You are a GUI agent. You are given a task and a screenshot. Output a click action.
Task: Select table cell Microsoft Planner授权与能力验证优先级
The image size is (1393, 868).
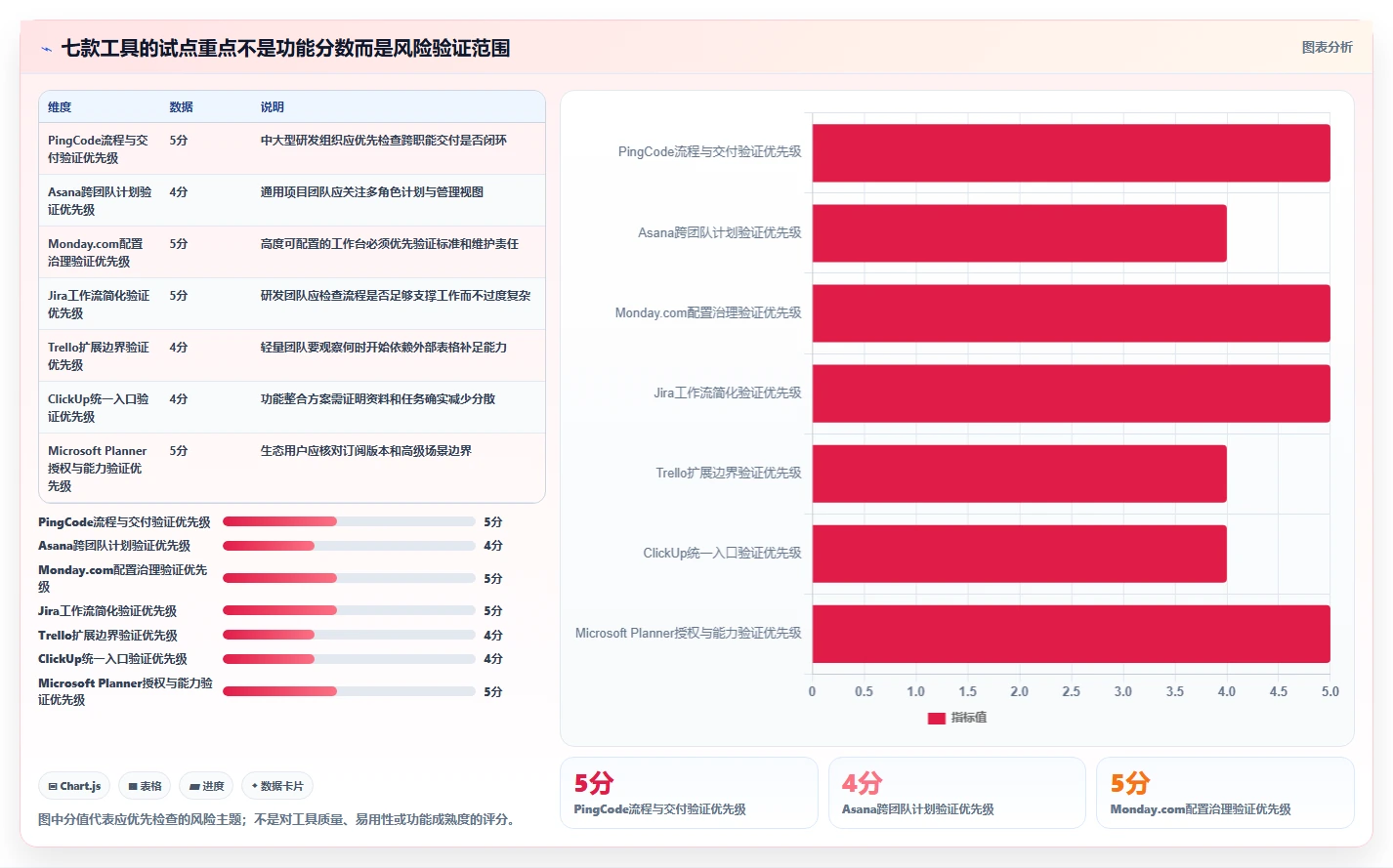(x=98, y=469)
